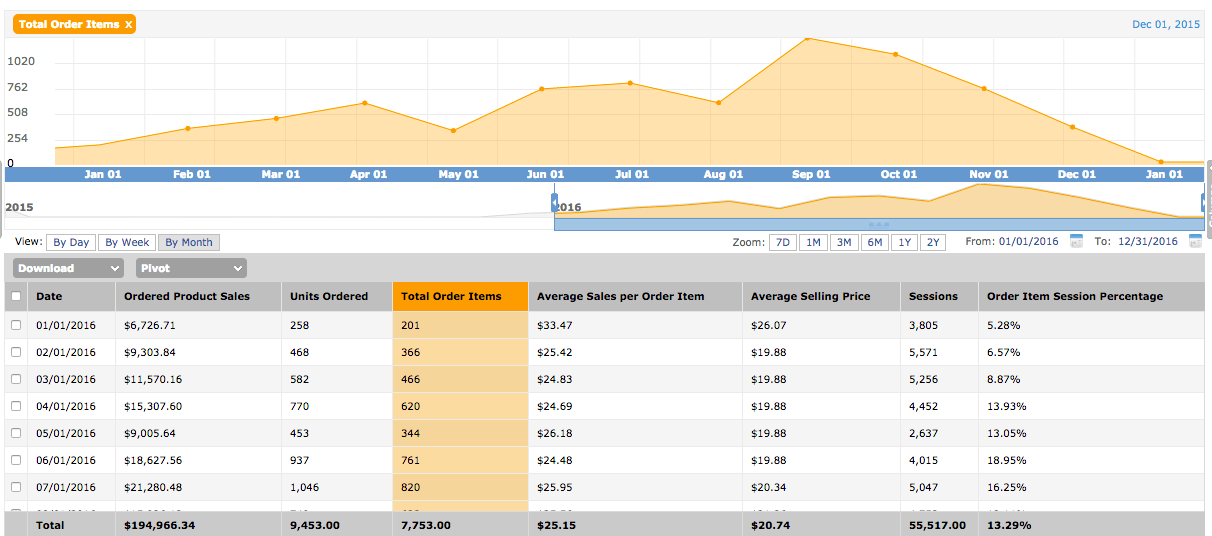This screenshot has height=536, width=1212.
Task: Open the Download dropdown
Action: click(x=69, y=268)
